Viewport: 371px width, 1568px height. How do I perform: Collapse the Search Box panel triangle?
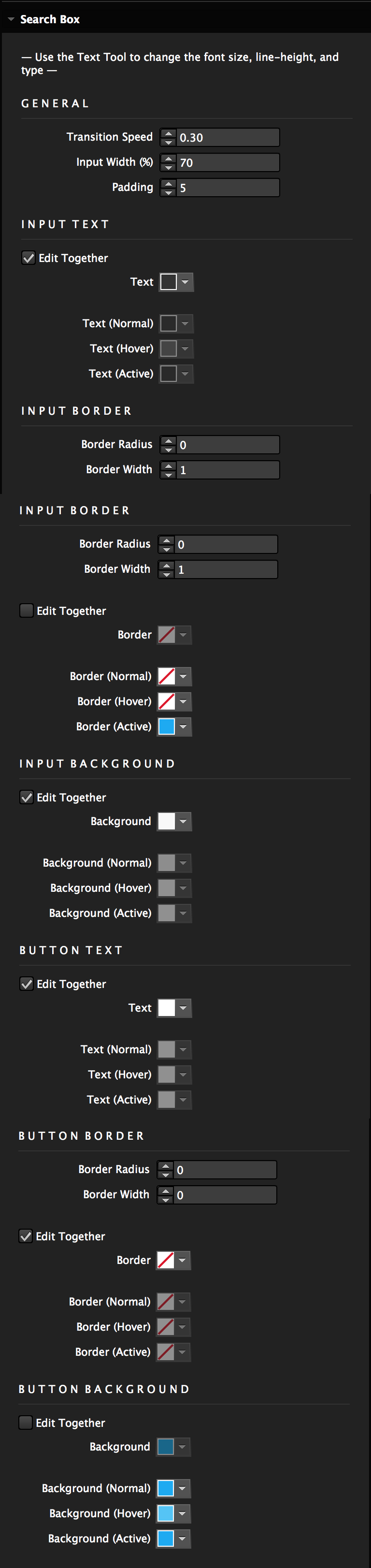(11, 19)
